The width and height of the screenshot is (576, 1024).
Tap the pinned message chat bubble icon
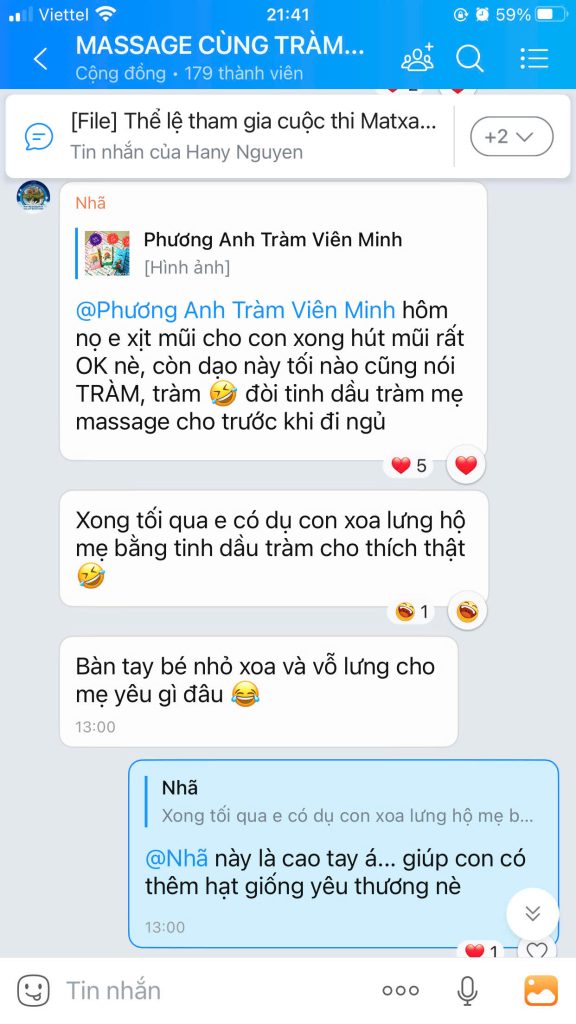(39, 136)
